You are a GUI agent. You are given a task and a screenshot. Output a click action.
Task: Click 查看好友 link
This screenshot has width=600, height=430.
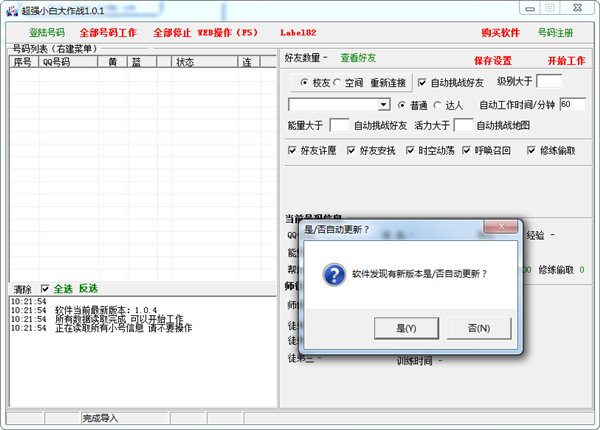click(358, 58)
